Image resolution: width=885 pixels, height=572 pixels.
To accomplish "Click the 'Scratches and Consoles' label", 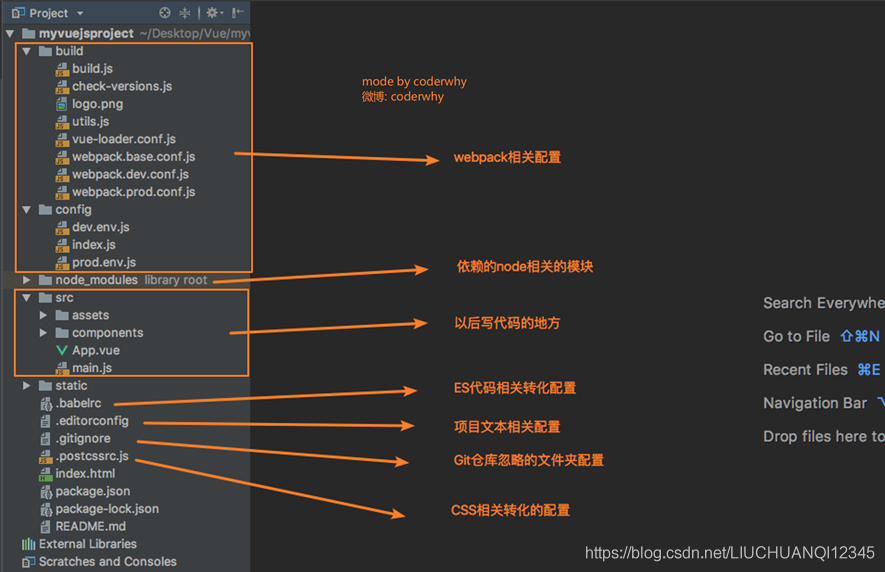I will (107, 562).
